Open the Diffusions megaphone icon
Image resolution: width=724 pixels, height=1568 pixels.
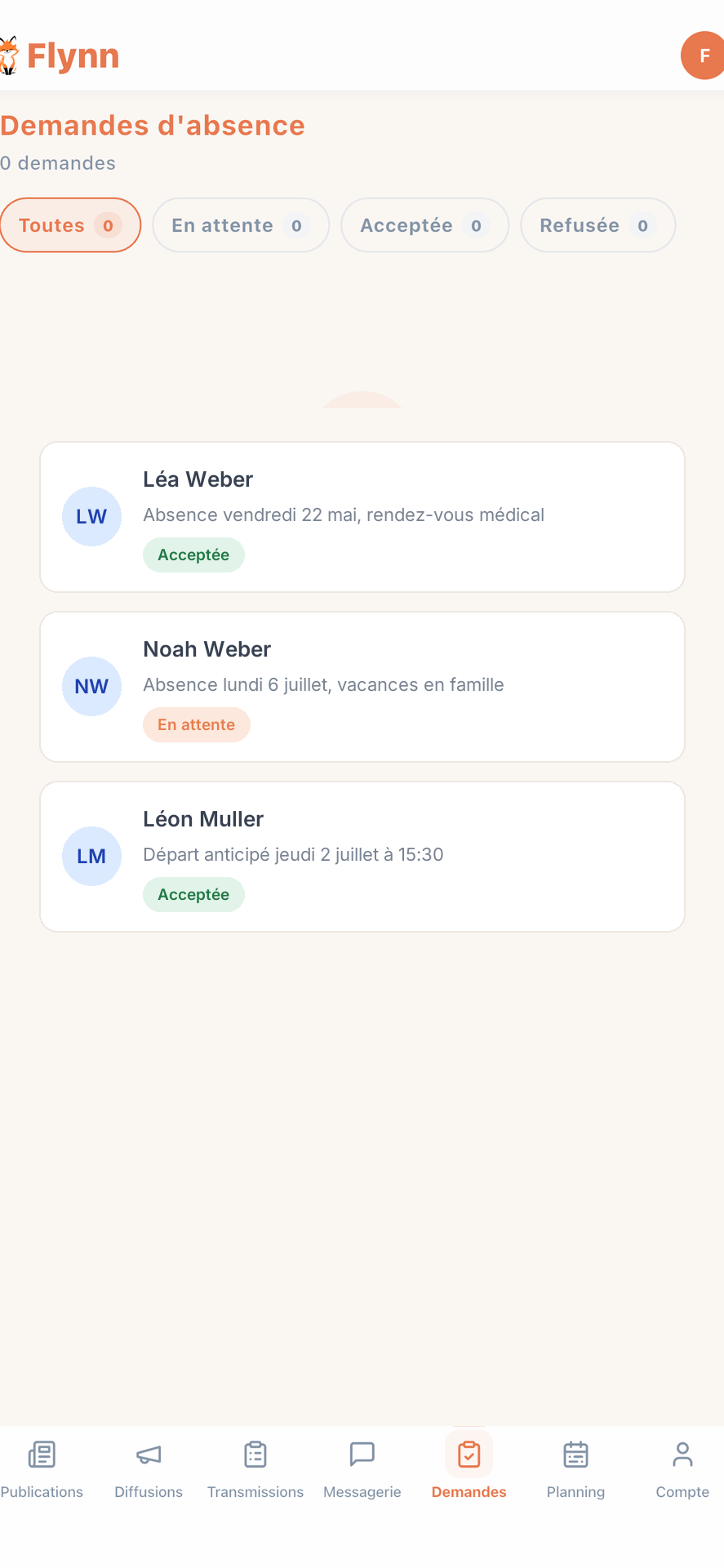coord(149,1454)
